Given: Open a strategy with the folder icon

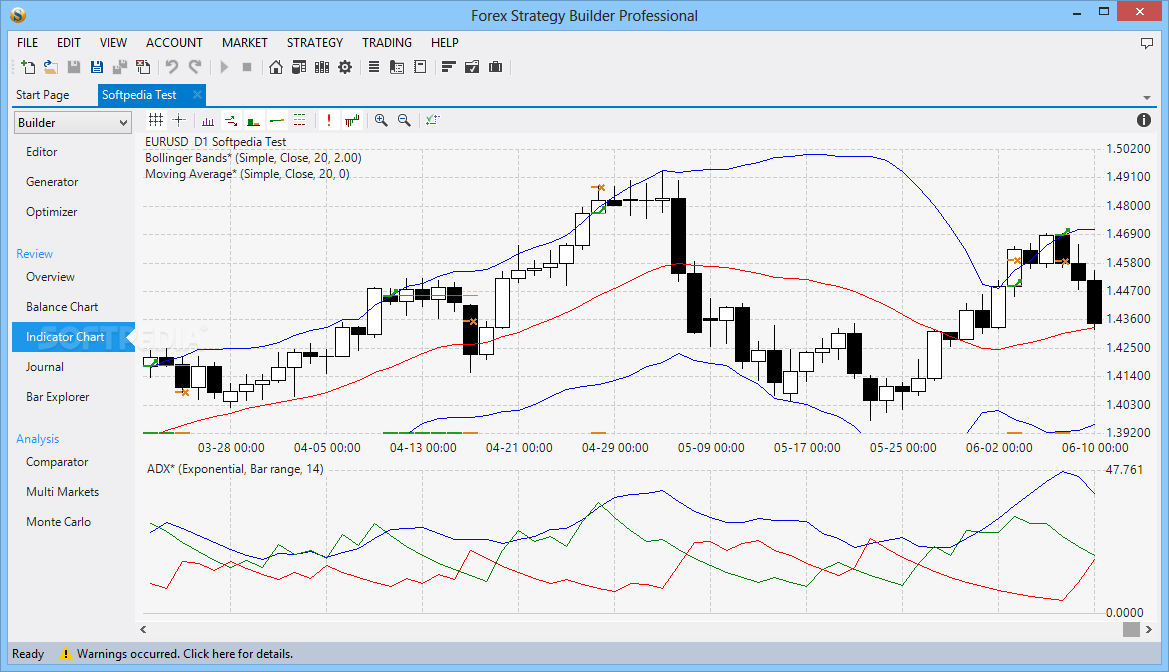Looking at the screenshot, I should [51, 67].
